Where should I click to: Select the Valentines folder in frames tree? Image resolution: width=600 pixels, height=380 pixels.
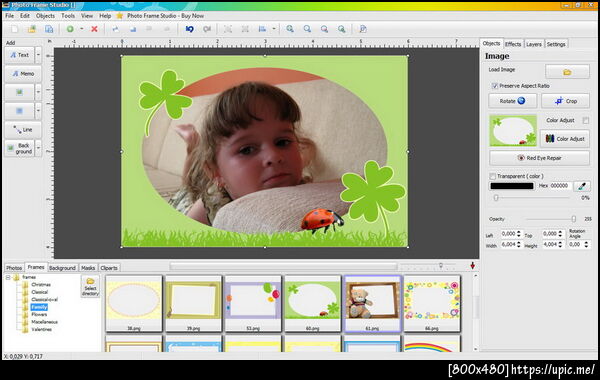(41, 329)
